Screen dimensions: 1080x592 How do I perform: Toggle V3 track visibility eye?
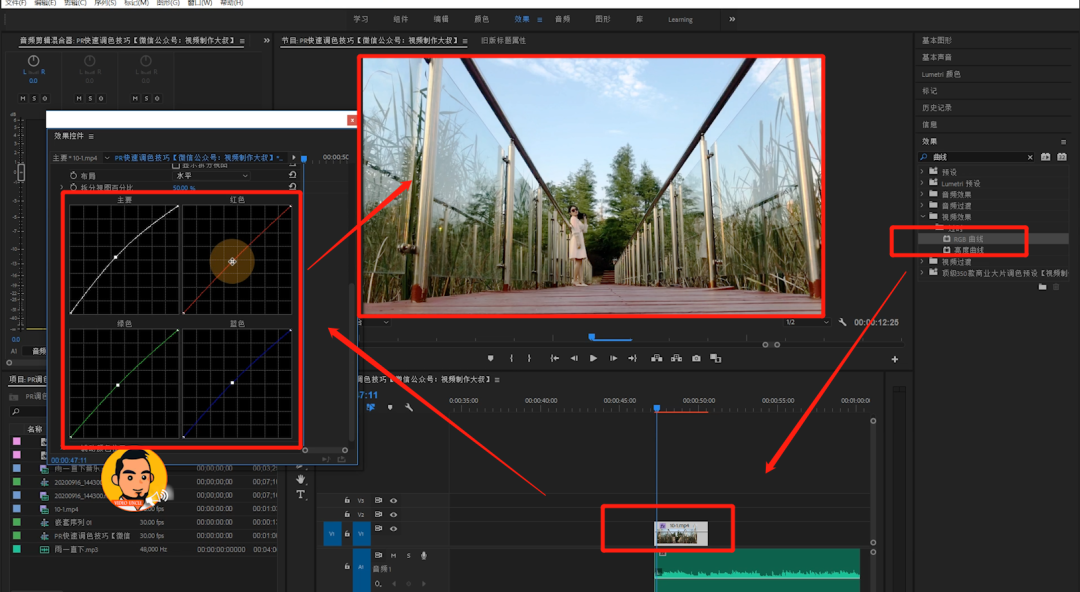pyautogui.click(x=393, y=500)
